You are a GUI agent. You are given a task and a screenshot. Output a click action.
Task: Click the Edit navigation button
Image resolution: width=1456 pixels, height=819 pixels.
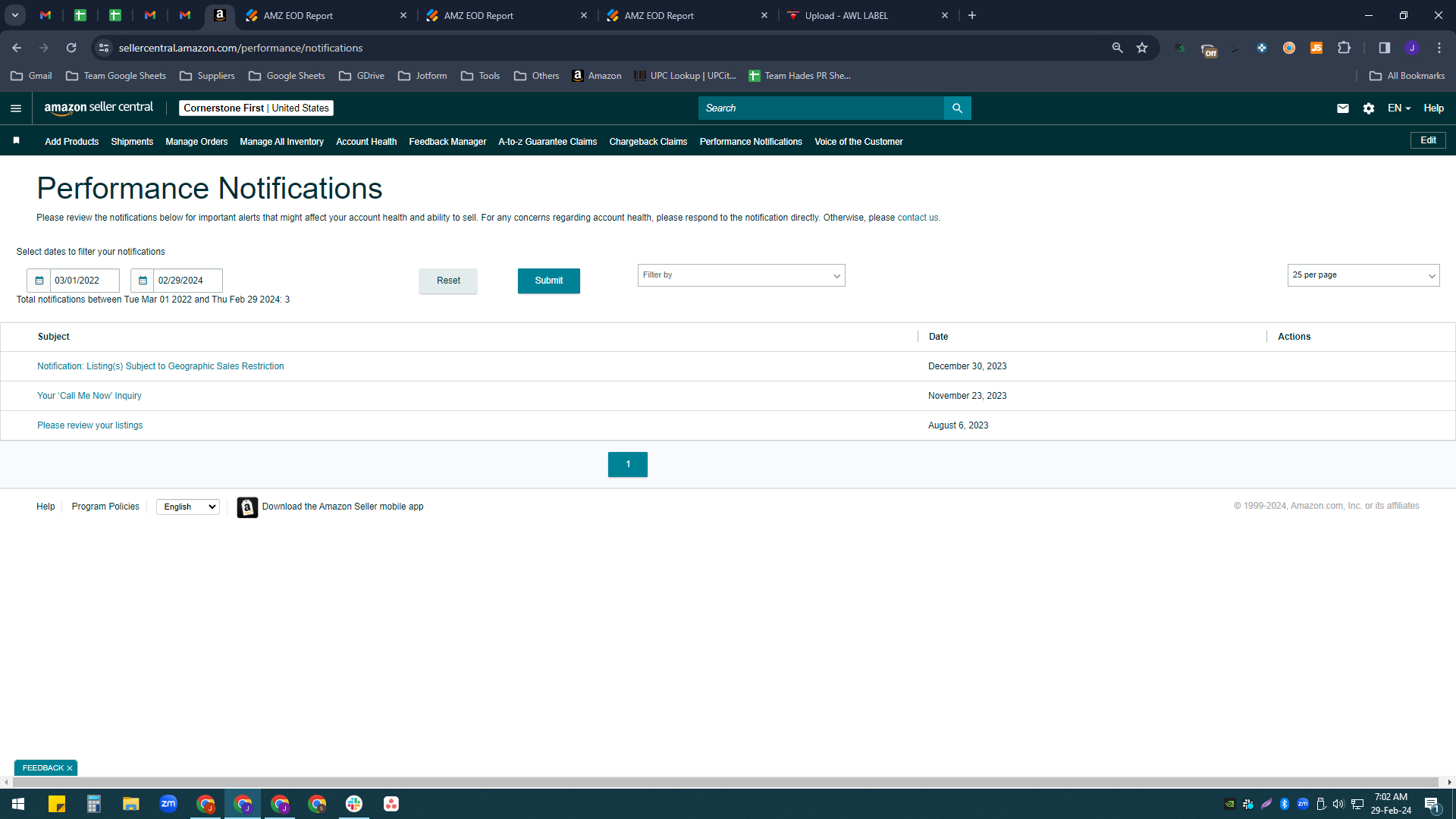1428,140
